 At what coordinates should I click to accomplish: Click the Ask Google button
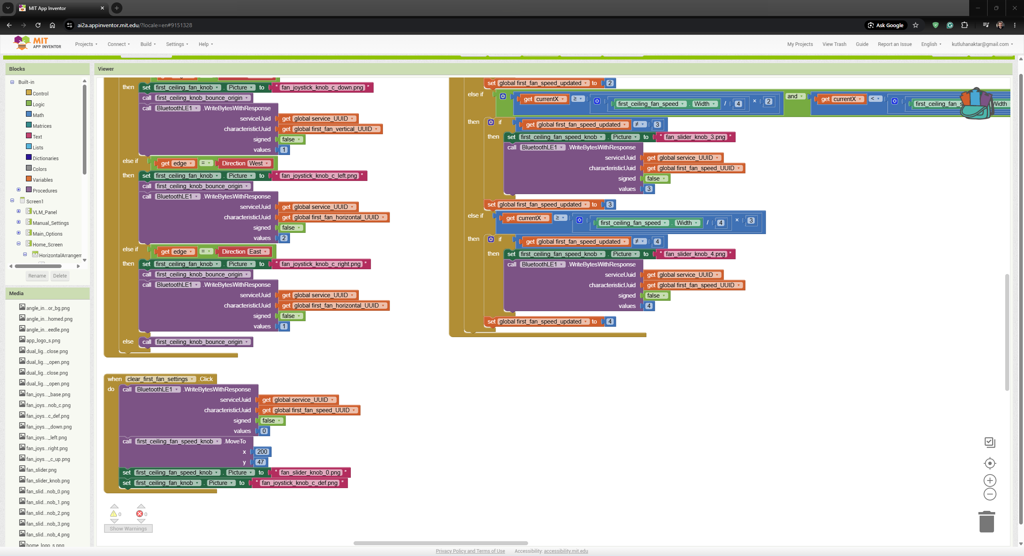pyautogui.click(x=886, y=25)
